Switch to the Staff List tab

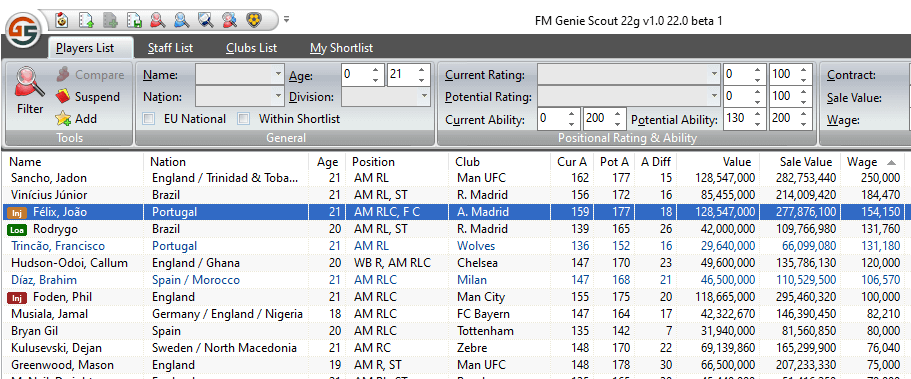[x=170, y=48]
